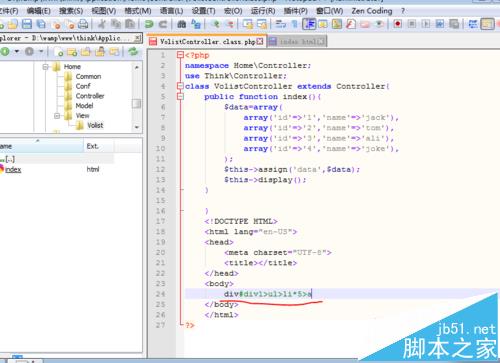Viewport: 500px width, 363px height.
Task: Select the Model folder in tree
Action: 84,106
